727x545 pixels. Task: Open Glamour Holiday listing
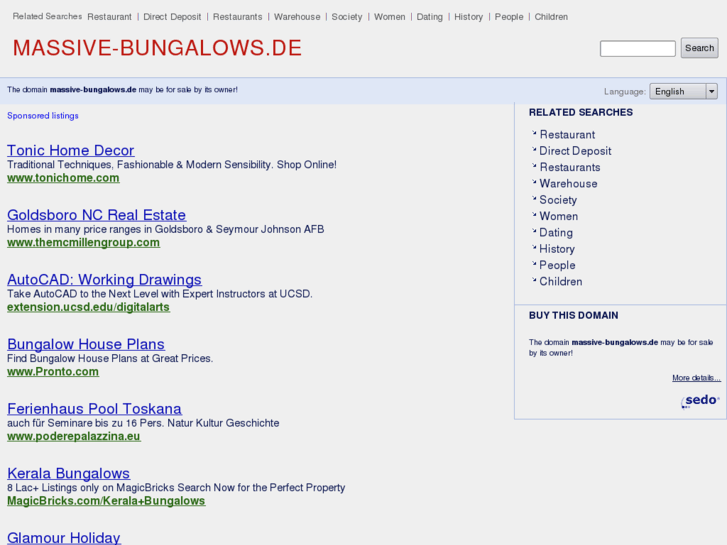coord(64,538)
